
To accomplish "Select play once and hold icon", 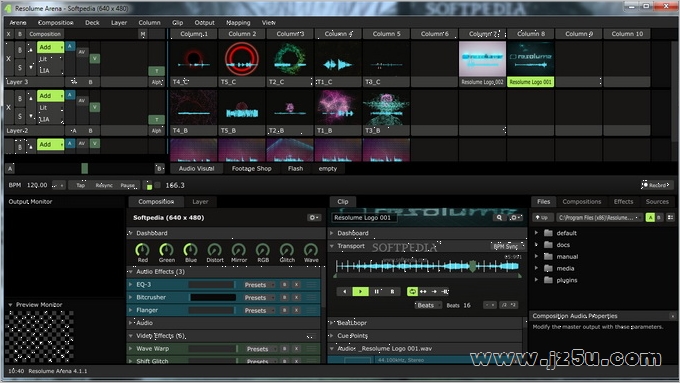I will [x=445, y=291].
